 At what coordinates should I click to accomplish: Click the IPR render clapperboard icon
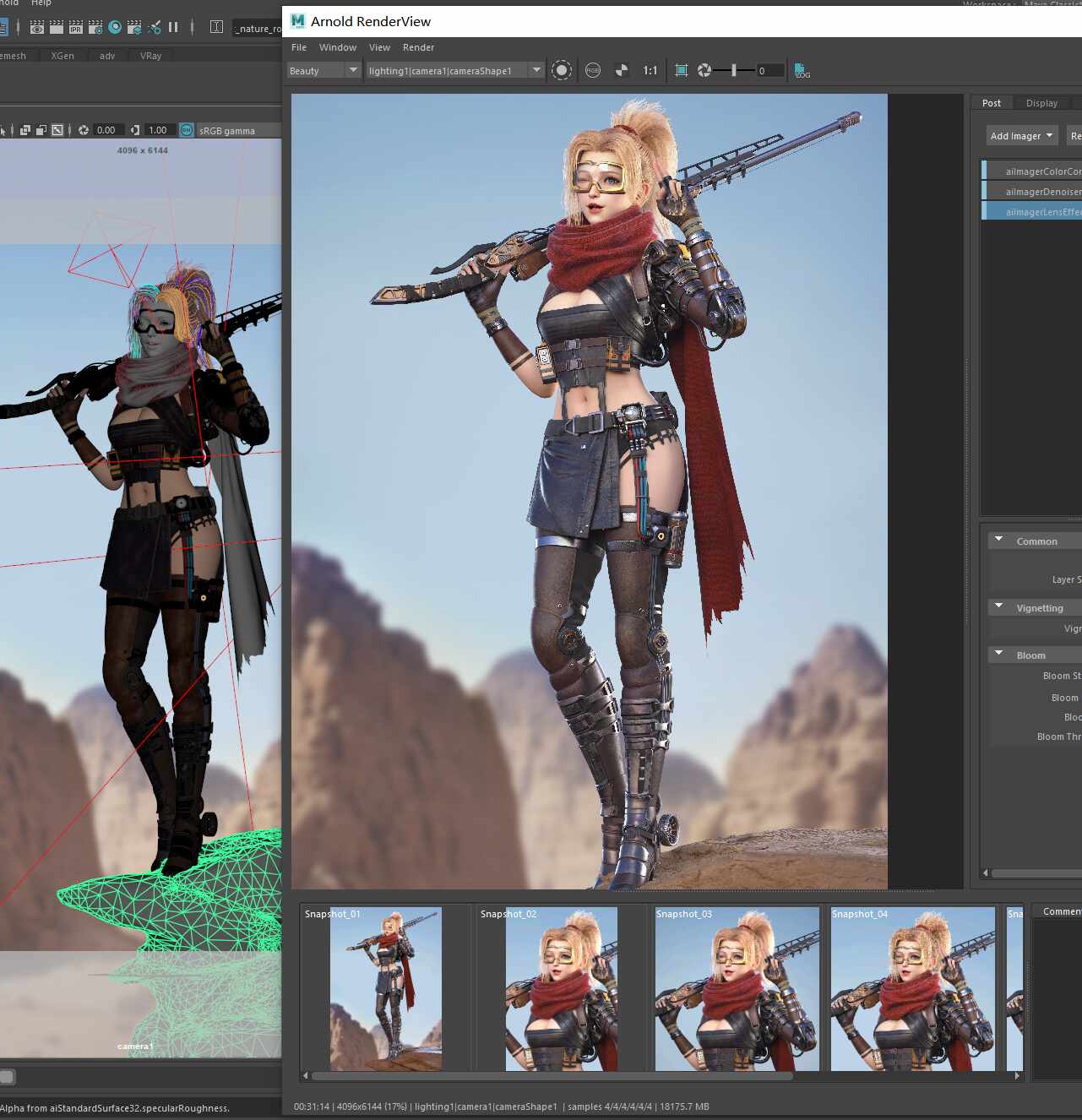[76, 27]
